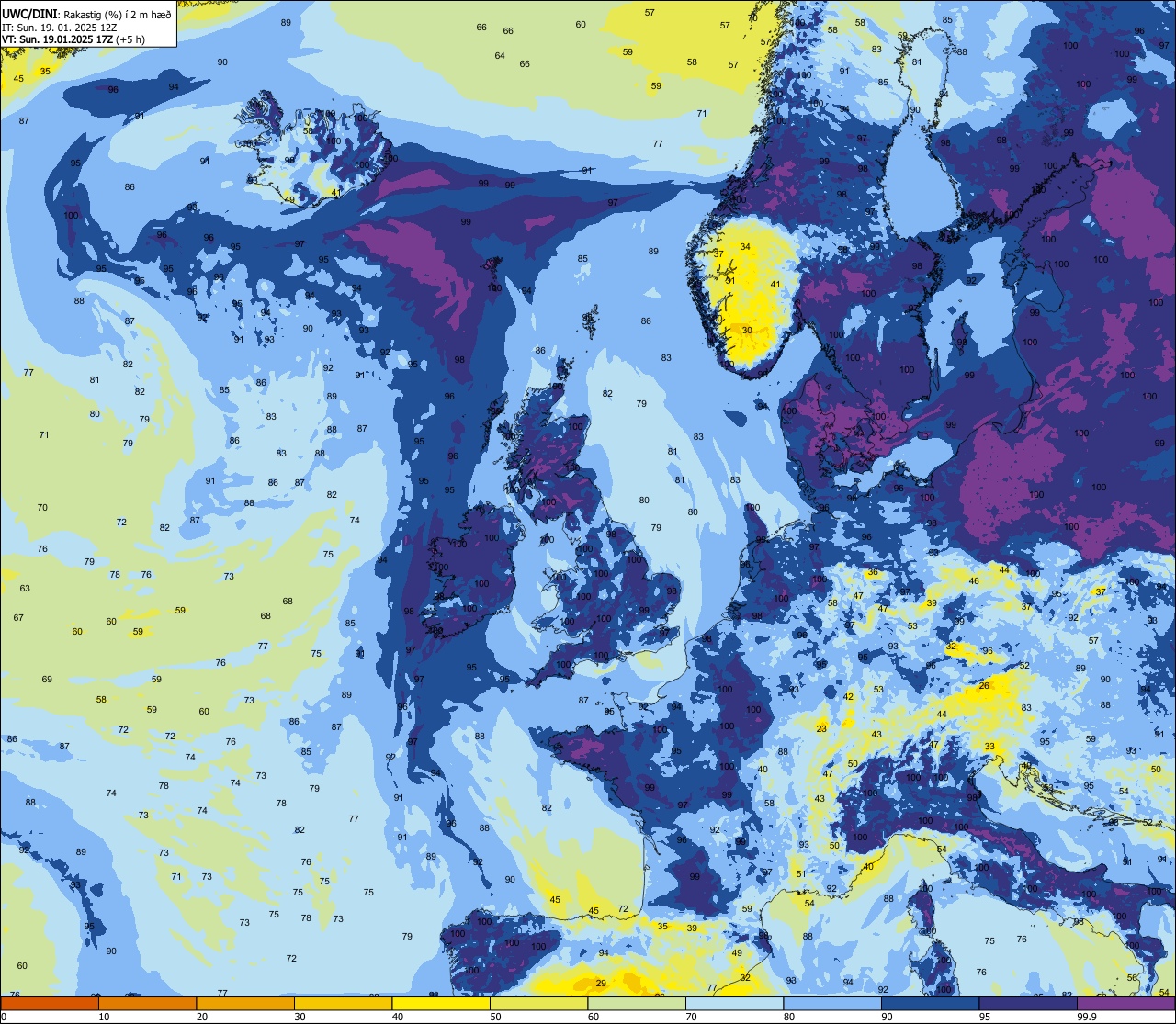Click the UWC/DINI title text
This screenshot has height=1024, width=1176.
29,14
